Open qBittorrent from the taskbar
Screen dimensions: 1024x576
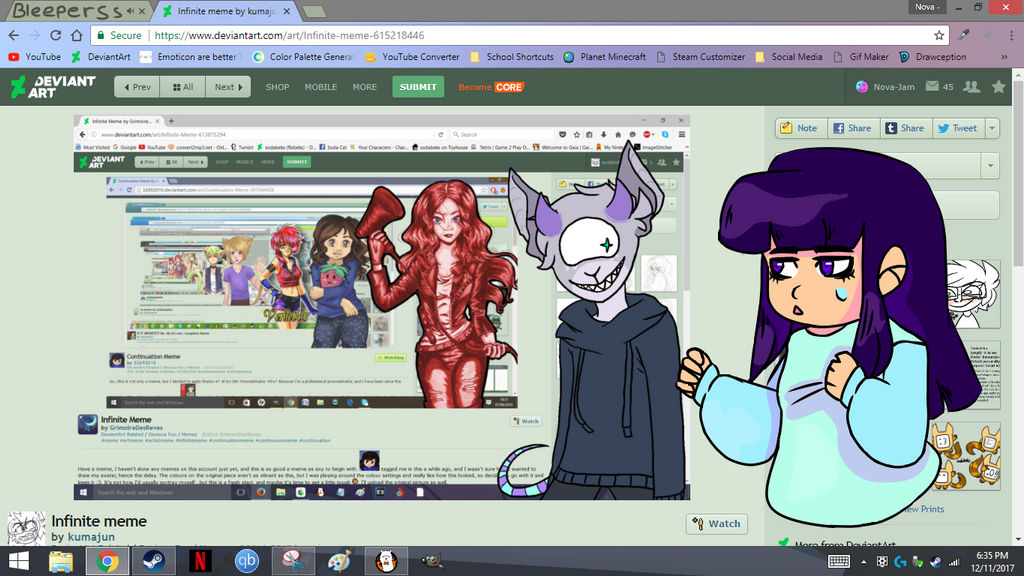pyautogui.click(x=246, y=561)
